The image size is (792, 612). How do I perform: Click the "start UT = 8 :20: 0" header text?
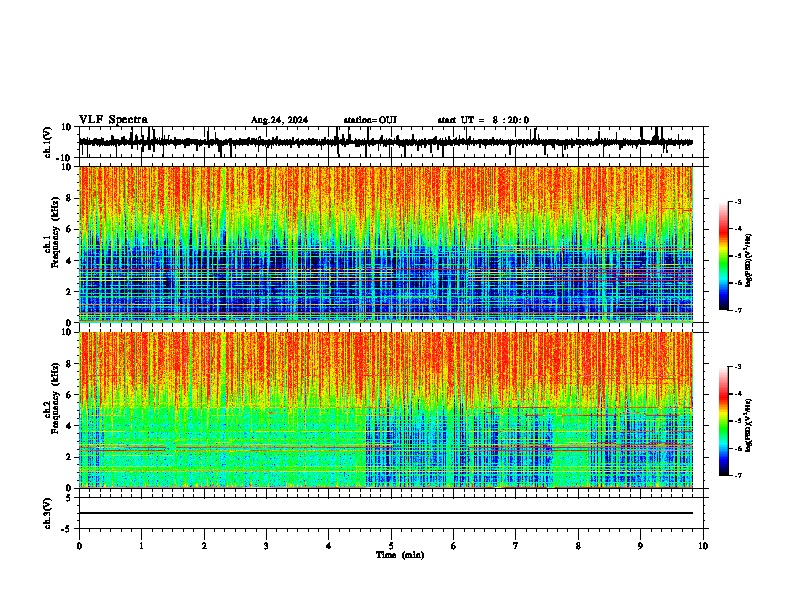click(x=483, y=120)
